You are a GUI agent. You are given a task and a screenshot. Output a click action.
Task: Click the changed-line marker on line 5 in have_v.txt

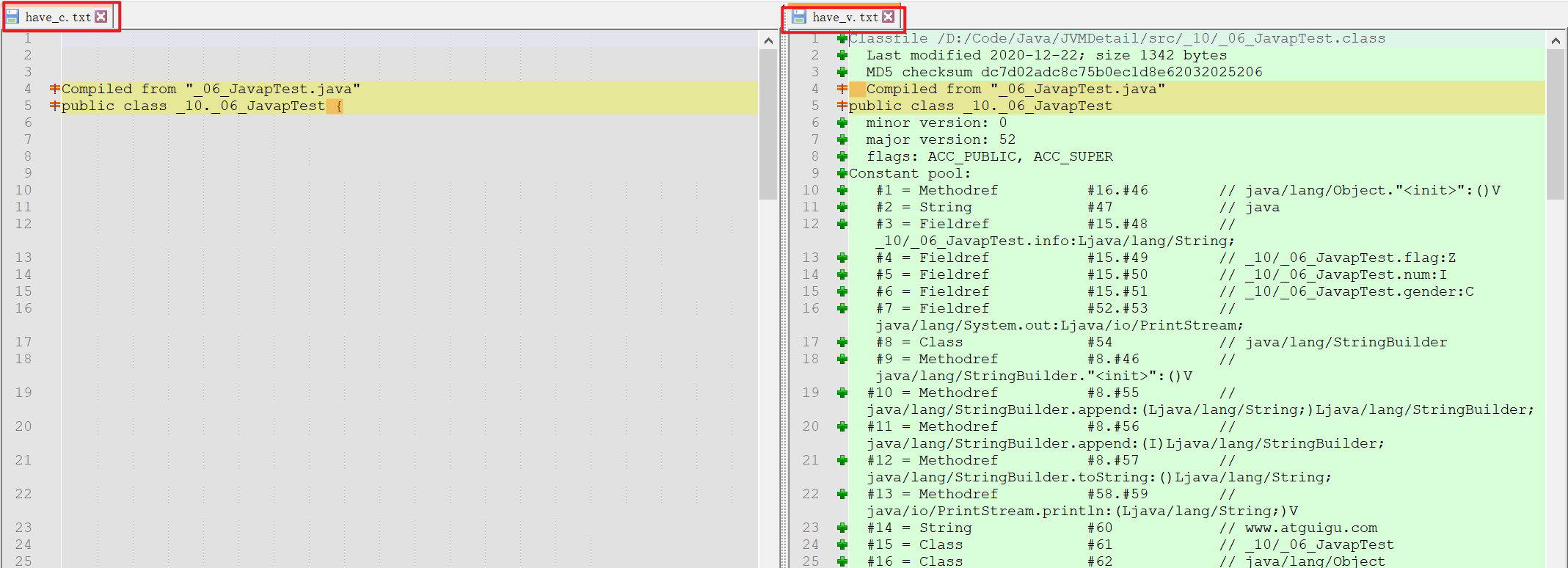(x=842, y=106)
